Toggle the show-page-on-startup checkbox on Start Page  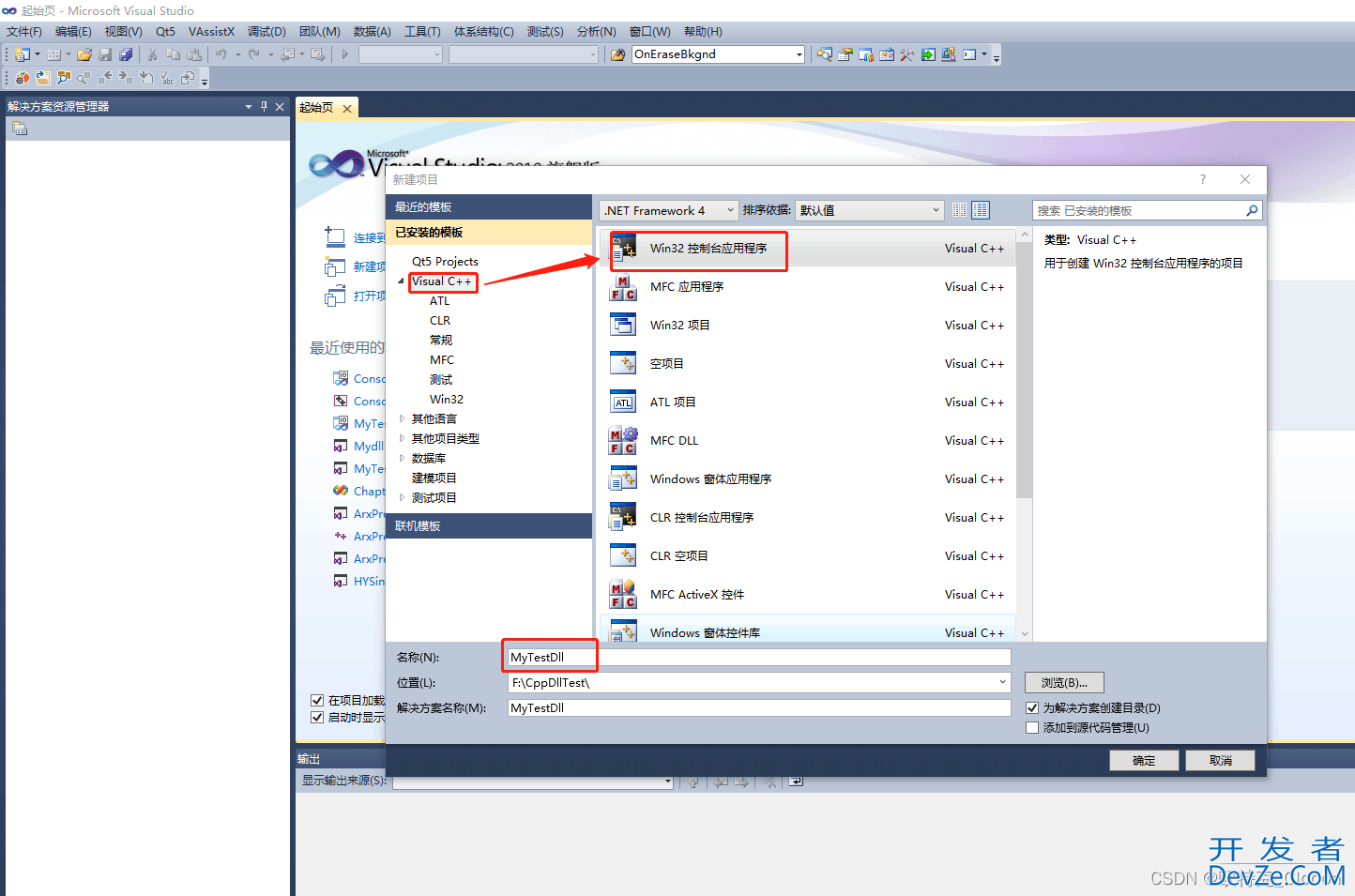[317, 717]
